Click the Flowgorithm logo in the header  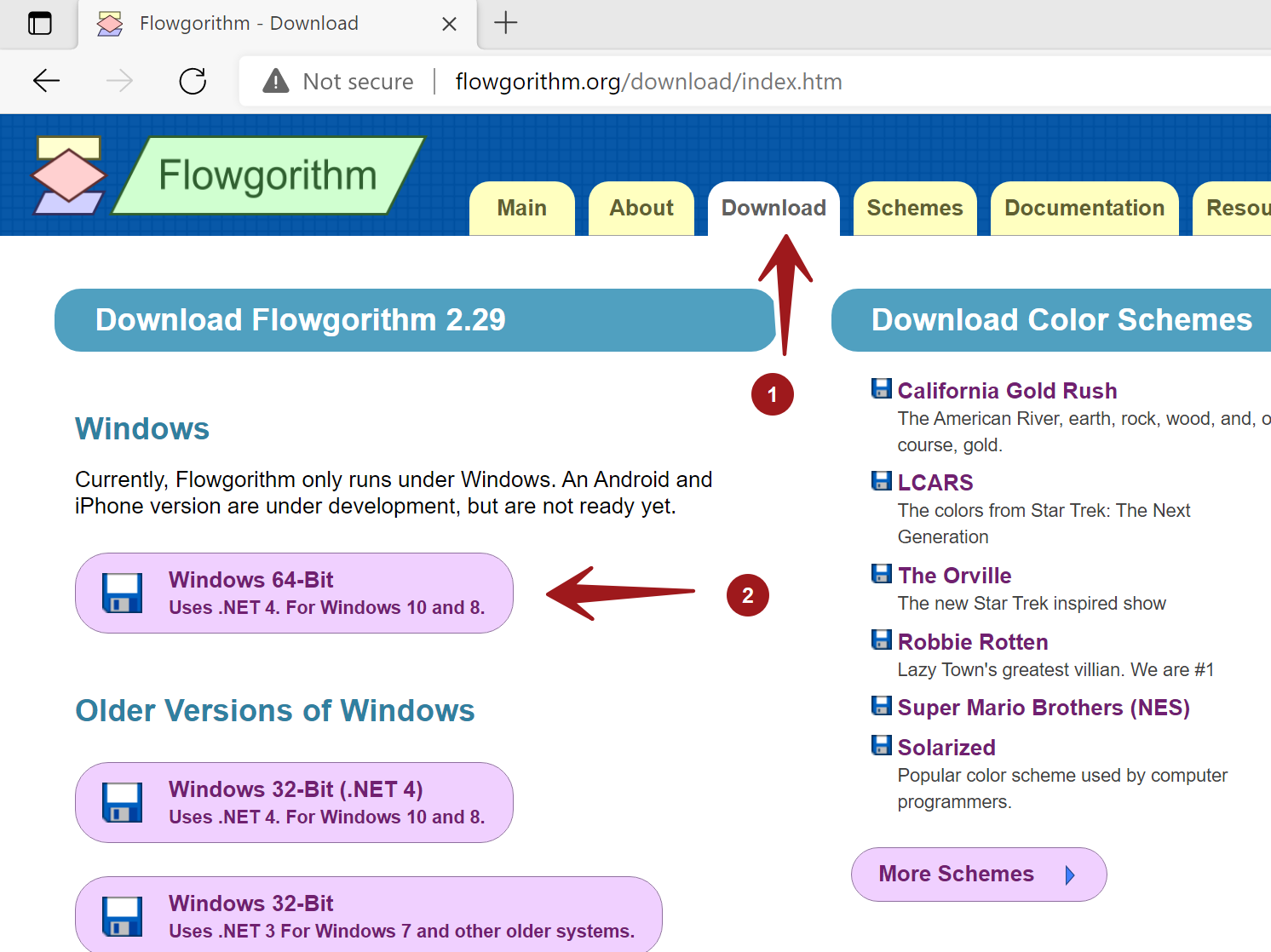click(230, 175)
